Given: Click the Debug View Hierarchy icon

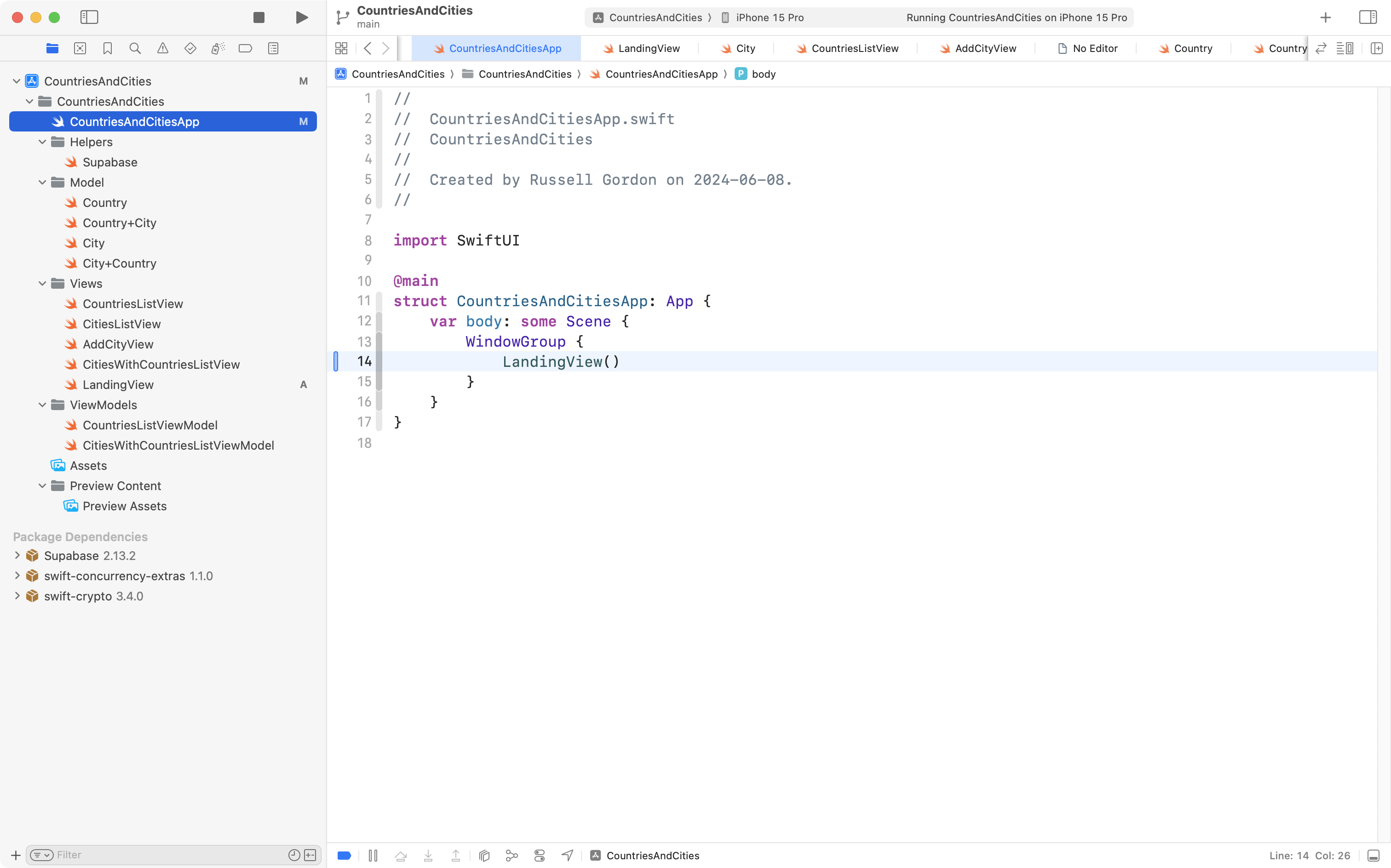Looking at the screenshot, I should pyautogui.click(x=484, y=856).
